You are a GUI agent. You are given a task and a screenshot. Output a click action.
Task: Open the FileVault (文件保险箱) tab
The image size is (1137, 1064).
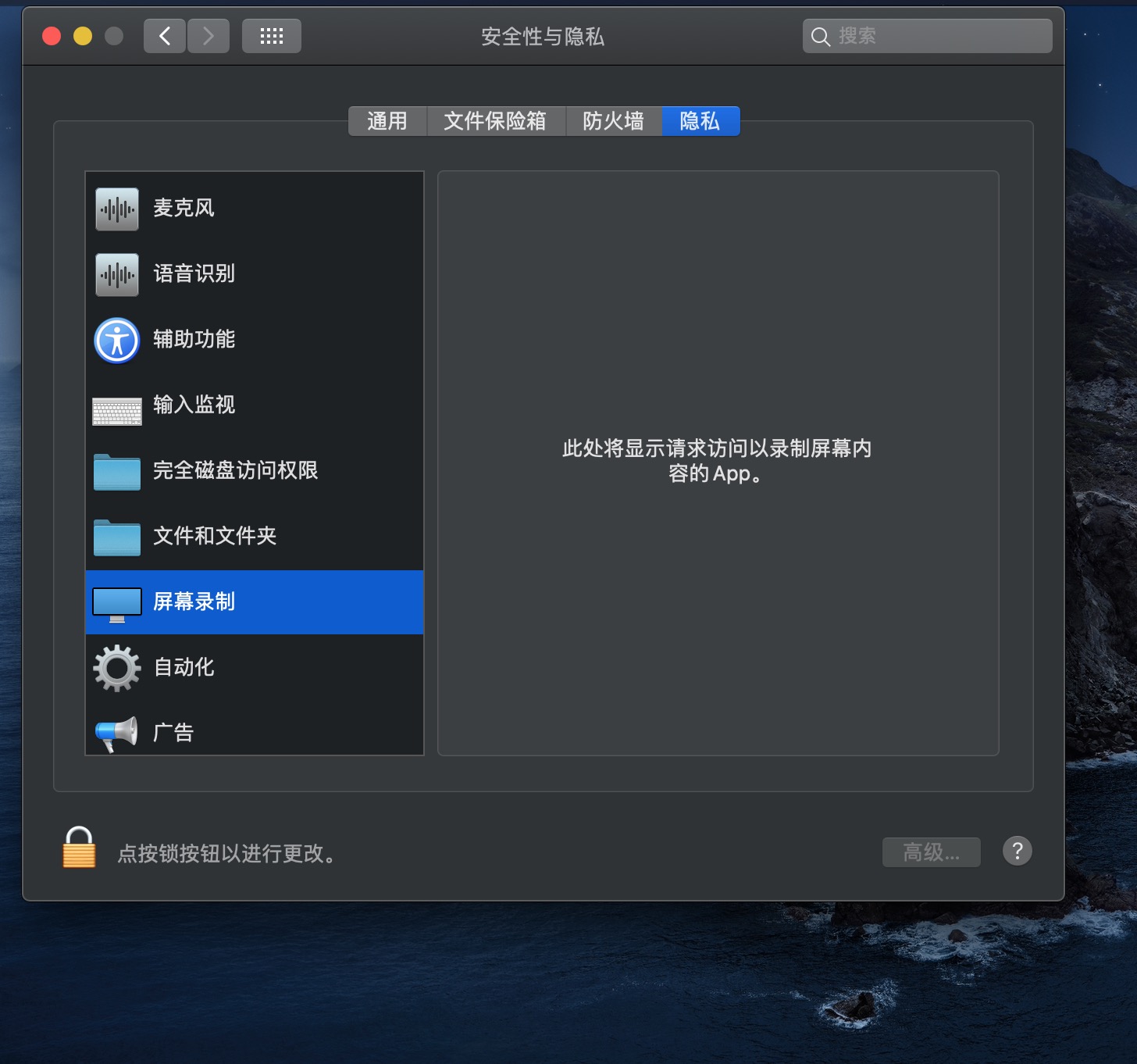pos(495,121)
